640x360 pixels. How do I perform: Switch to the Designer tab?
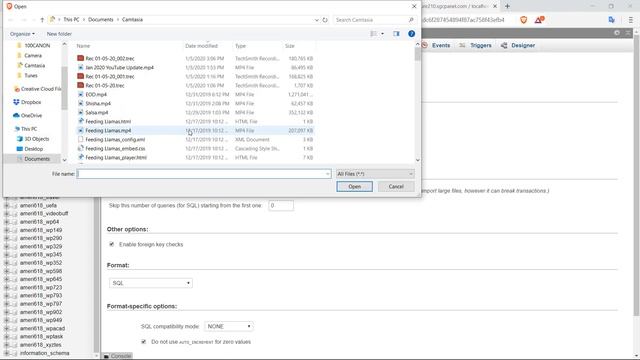point(523,45)
